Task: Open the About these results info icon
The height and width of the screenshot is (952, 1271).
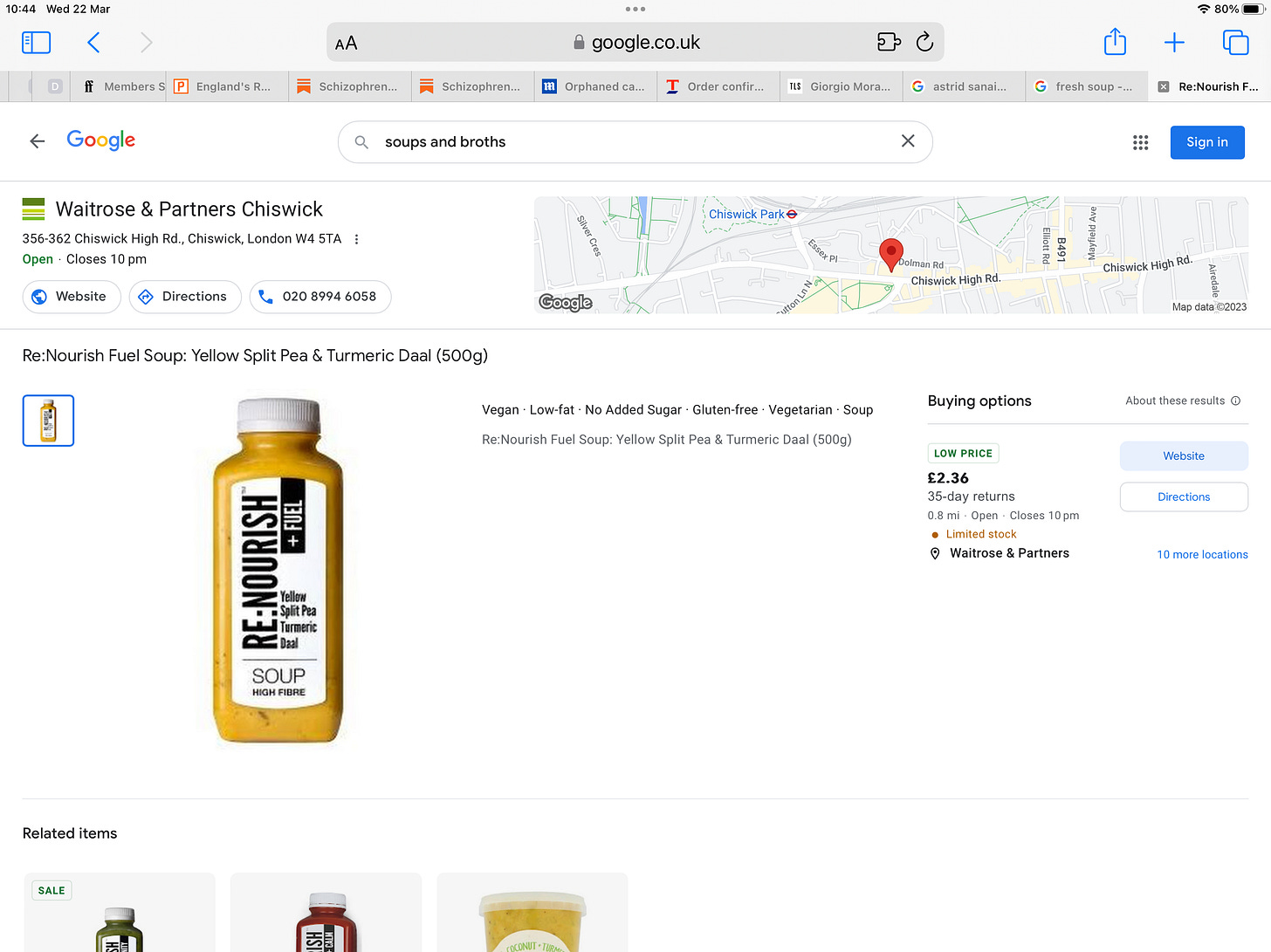Action: [x=1235, y=401]
